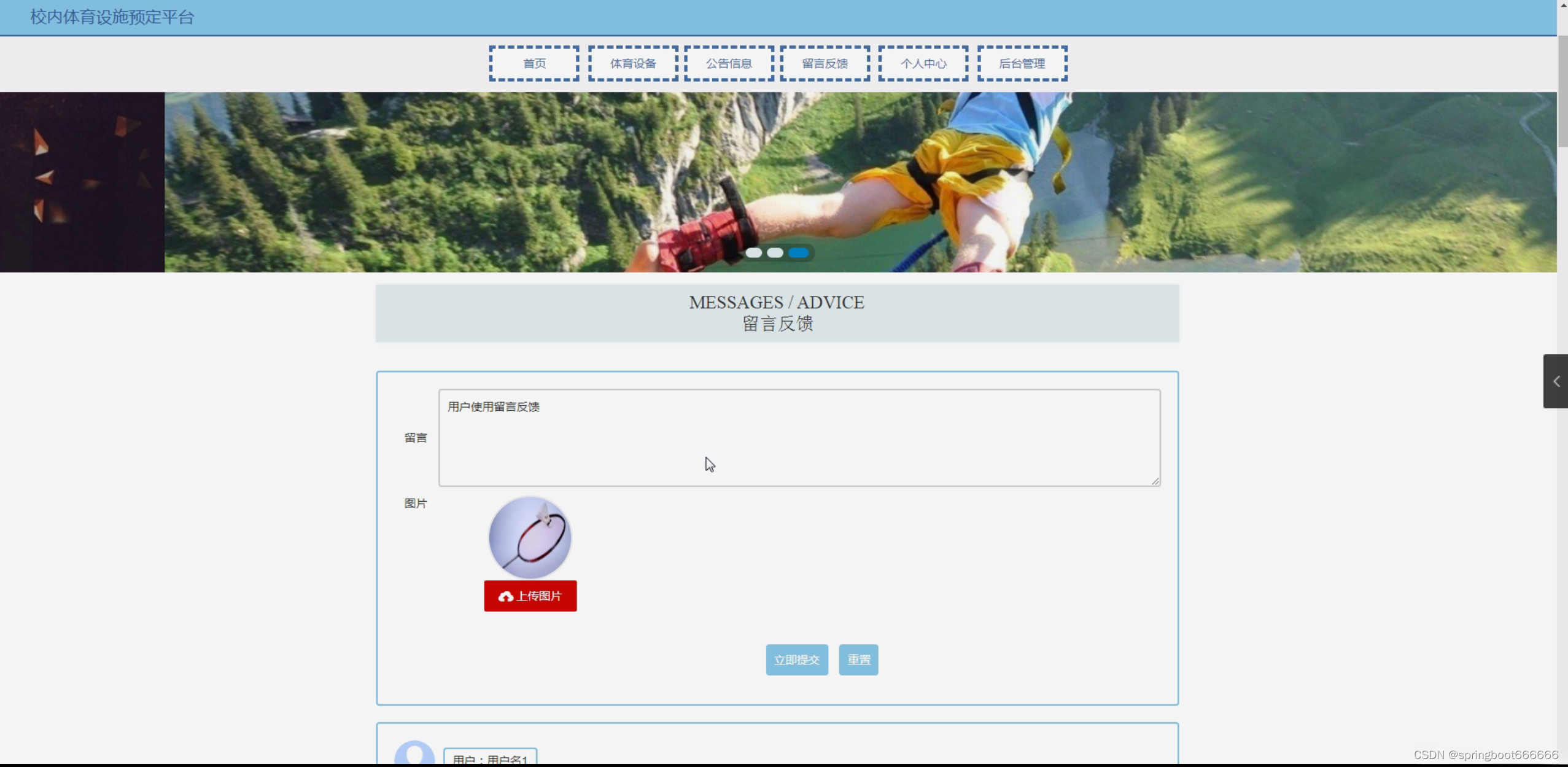The image size is (1568, 767).
Task: Click the badminton racket image preview
Action: (x=530, y=537)
